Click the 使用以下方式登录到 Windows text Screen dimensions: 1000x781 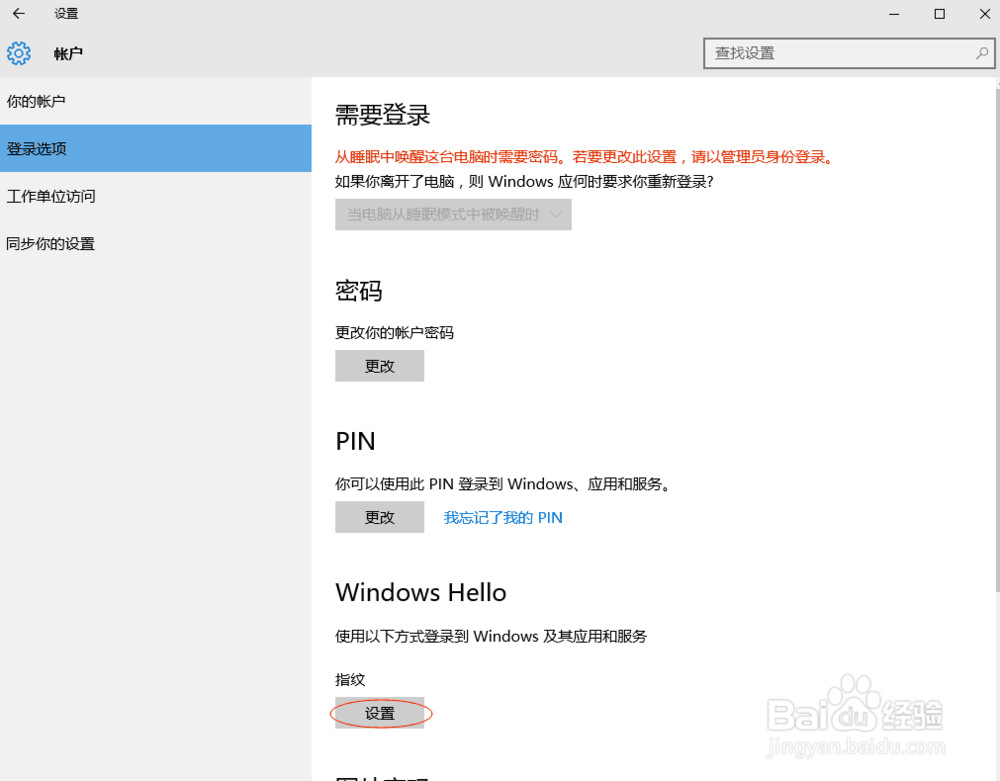tap(491, 636)
